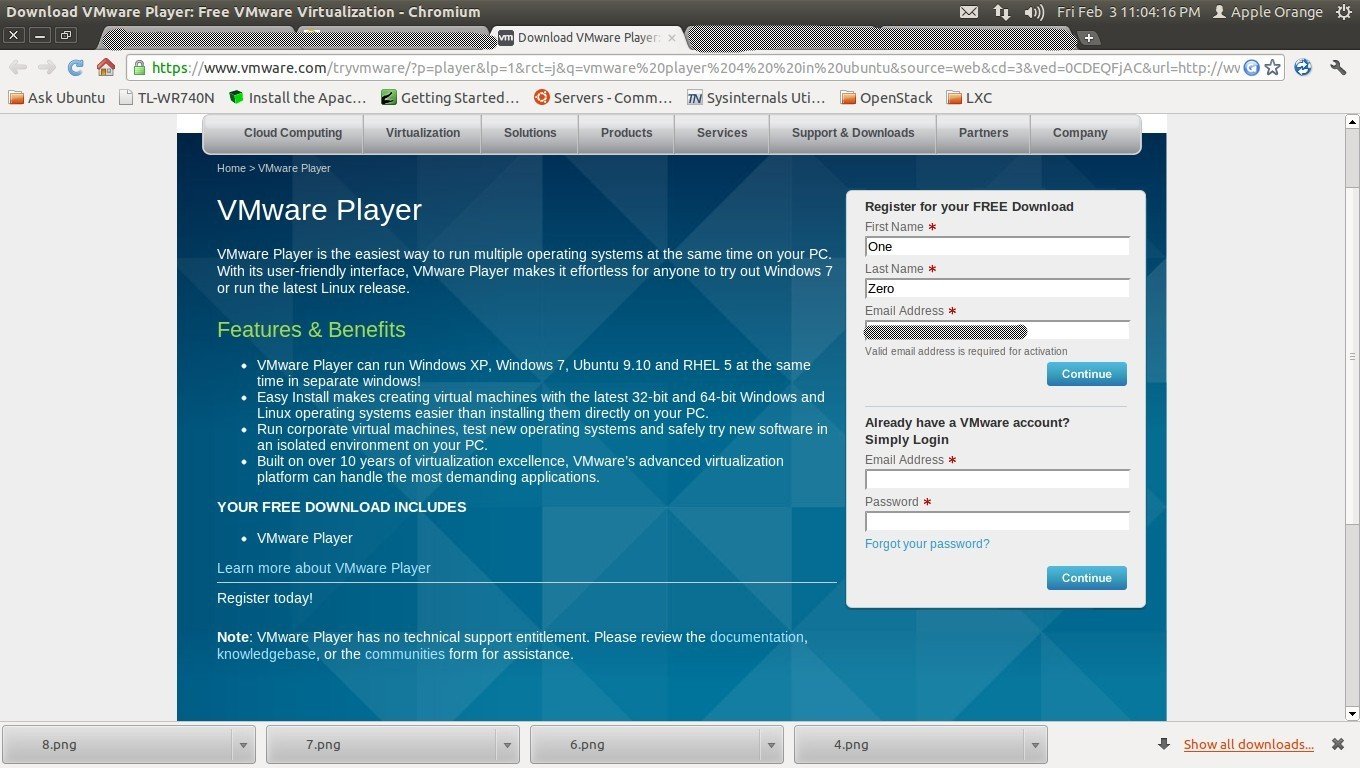Open the downloaded file 7.png
This screenshot has width=1360, height=768.
pos(382,744)
